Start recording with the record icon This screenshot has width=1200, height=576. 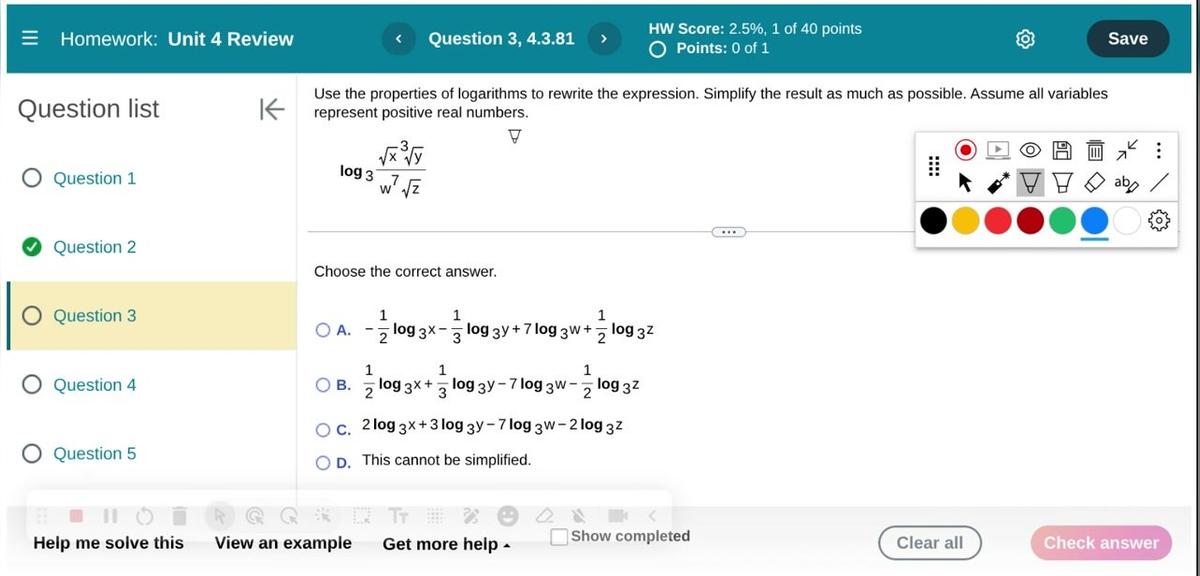(965, 149)
